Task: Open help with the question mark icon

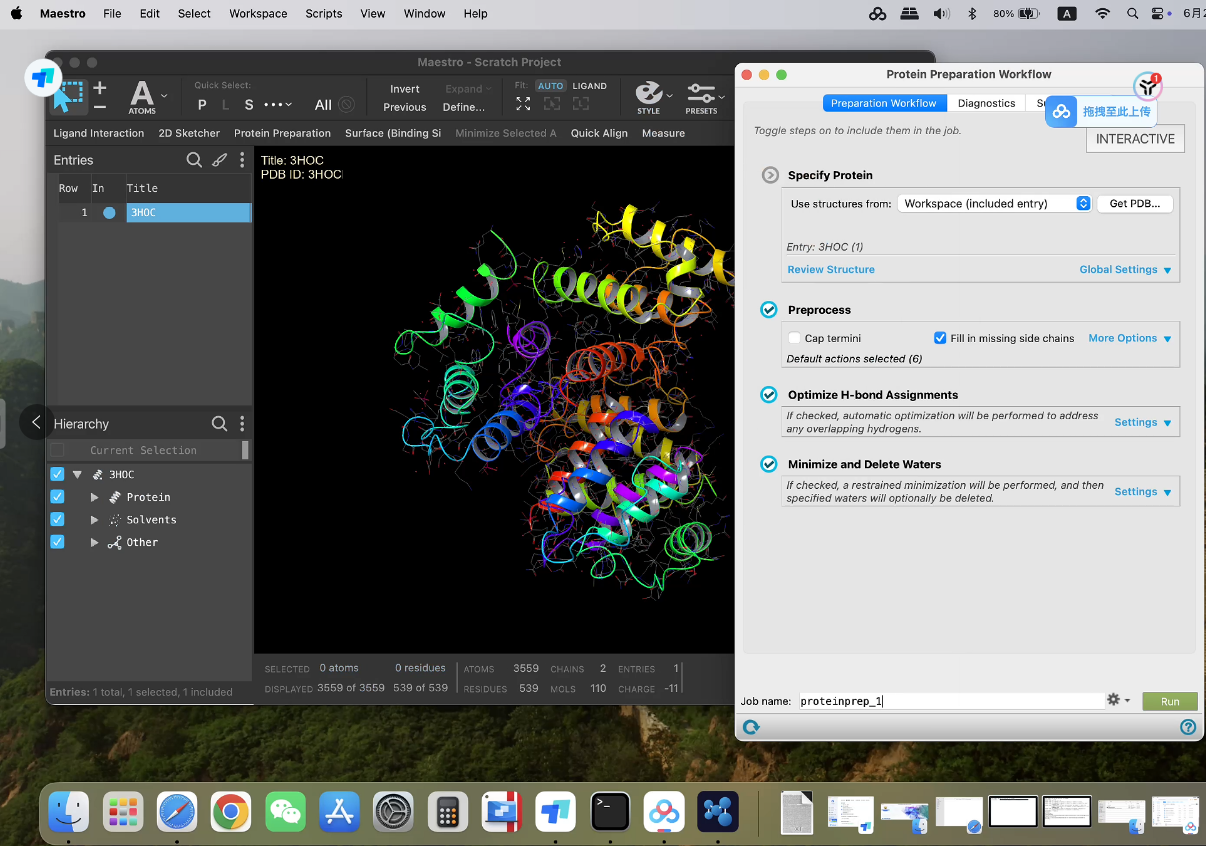Action: click(x=1188, y=728)
